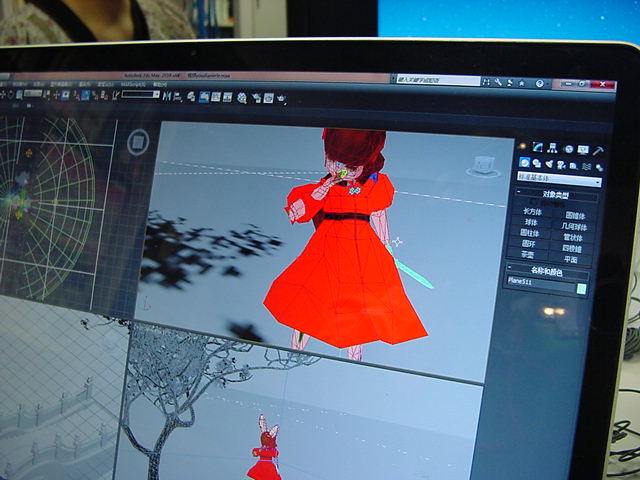Click the 长方体 box button

(533, 212)
